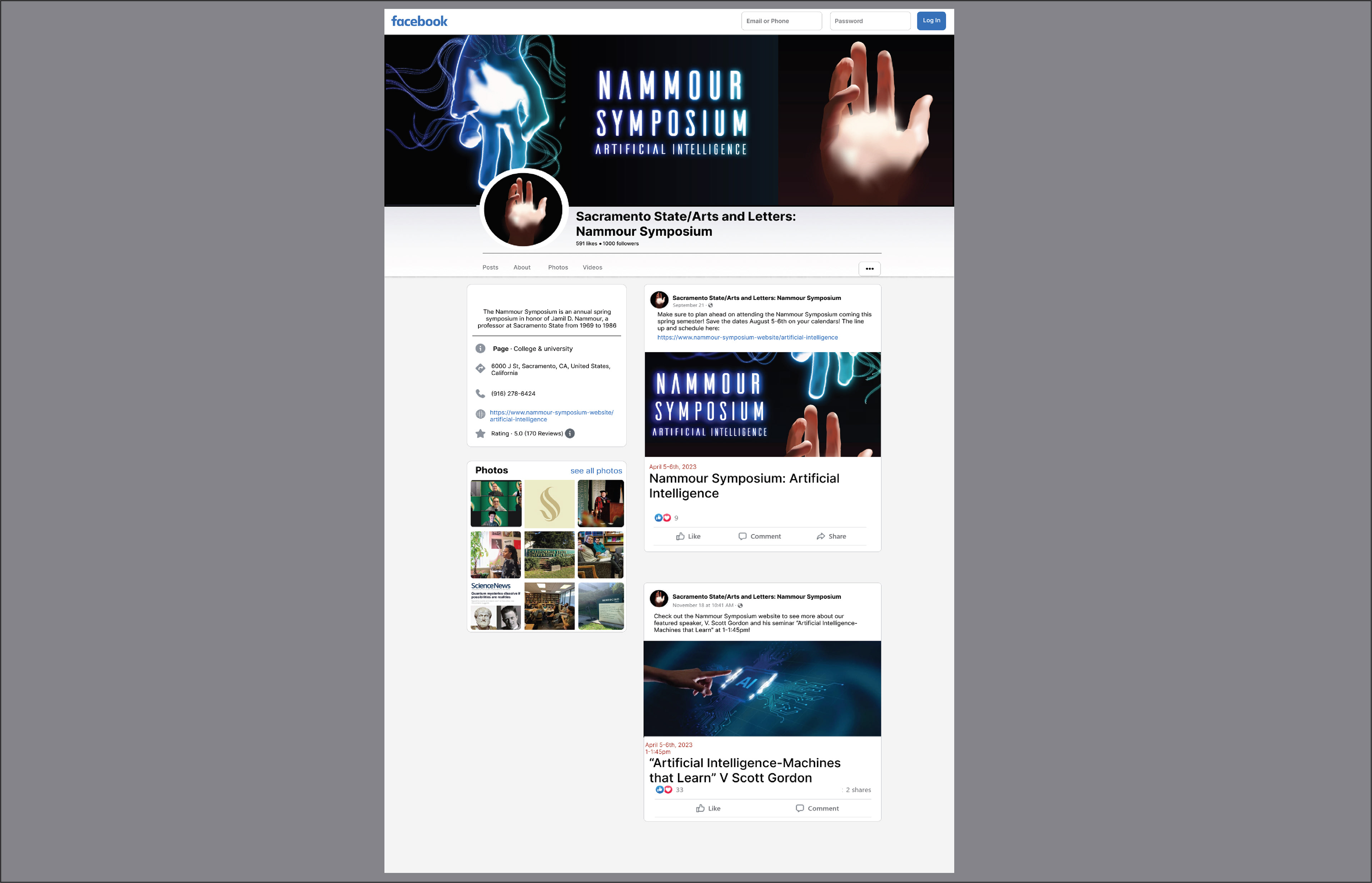
Task: Open the classroom audience photo
Action: point(549,606)
